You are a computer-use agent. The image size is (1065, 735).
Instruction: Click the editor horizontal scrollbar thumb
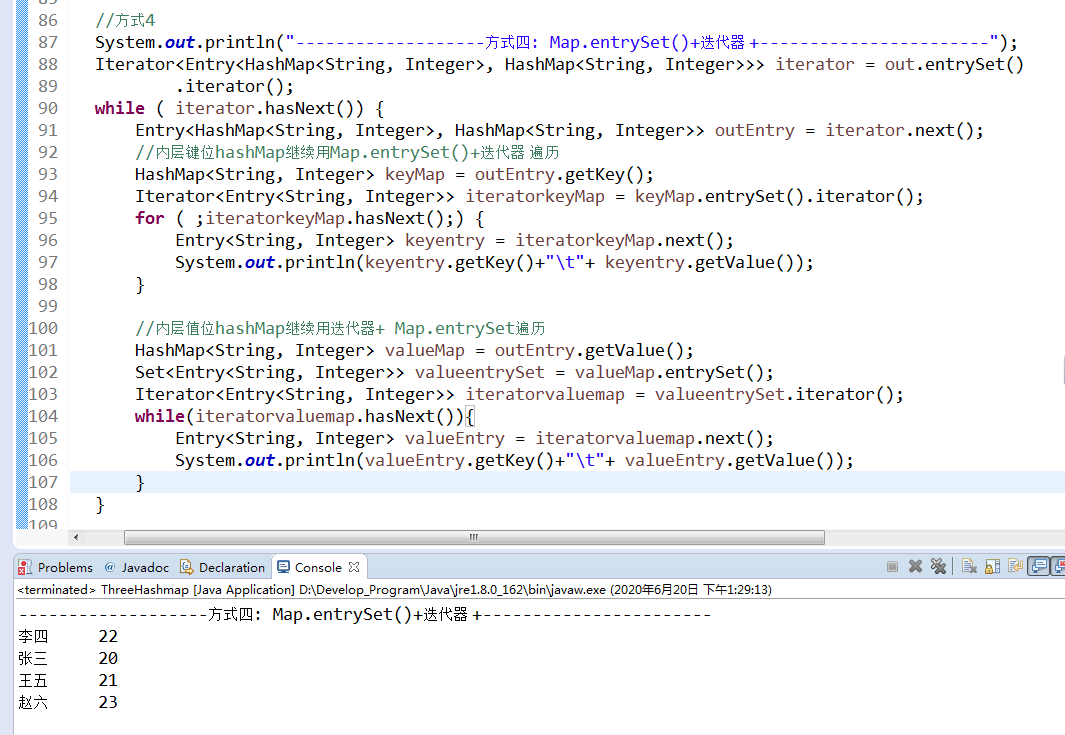pyautogui.click(x=474, y=537)
